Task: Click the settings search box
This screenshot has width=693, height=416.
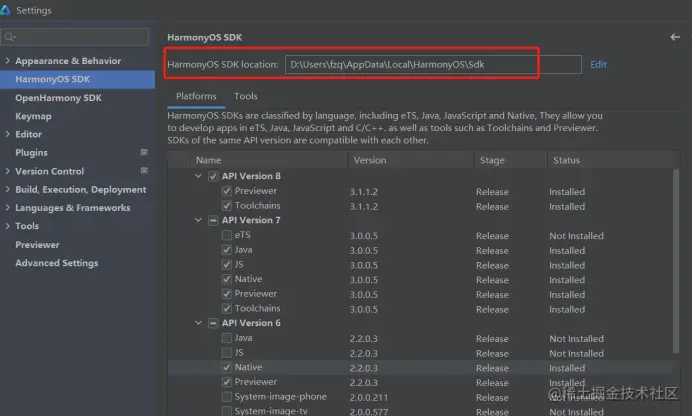Action: point(75,37)
